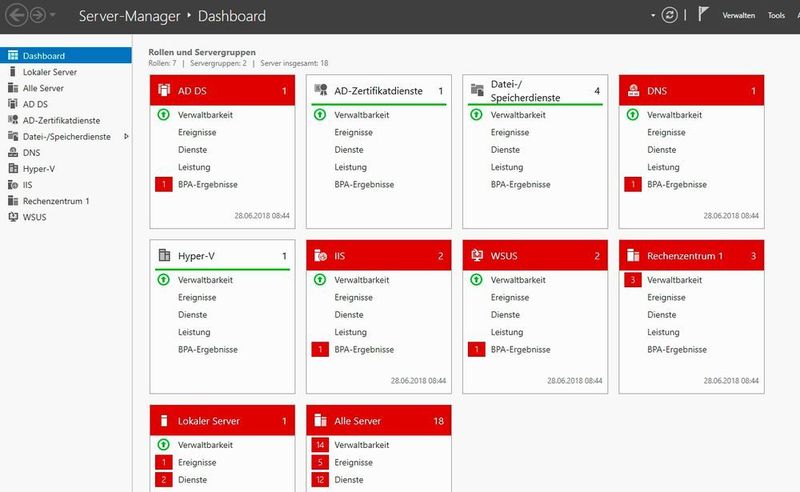Open the dropdown arrow left of refresh
Image resolution: width=800 pixels, height=492 pixels.
click(x=653, y=15)
